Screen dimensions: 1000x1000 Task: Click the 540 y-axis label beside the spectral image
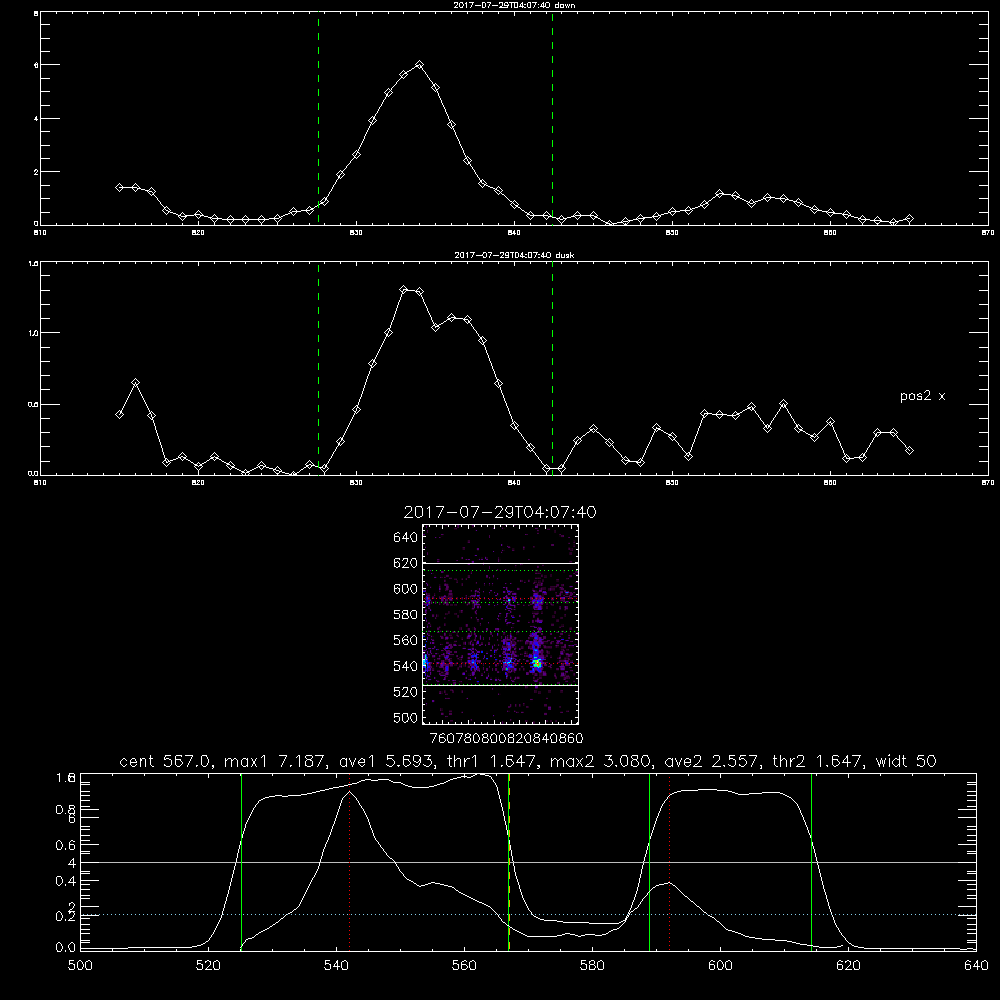(x=405, y=666)
